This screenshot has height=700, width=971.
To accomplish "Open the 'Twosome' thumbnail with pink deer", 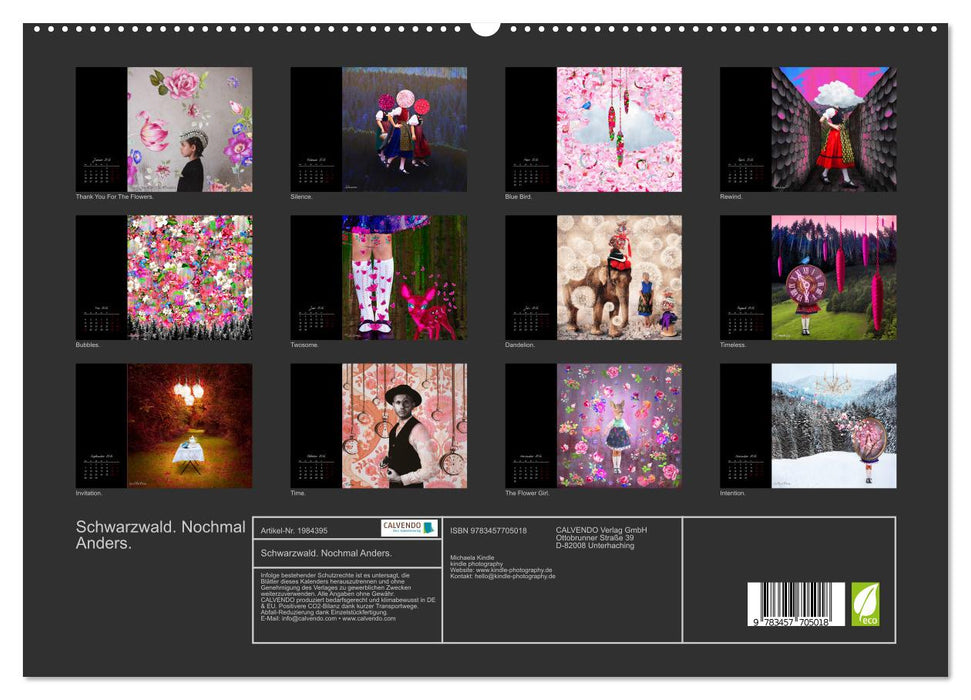I will (379, 277).
